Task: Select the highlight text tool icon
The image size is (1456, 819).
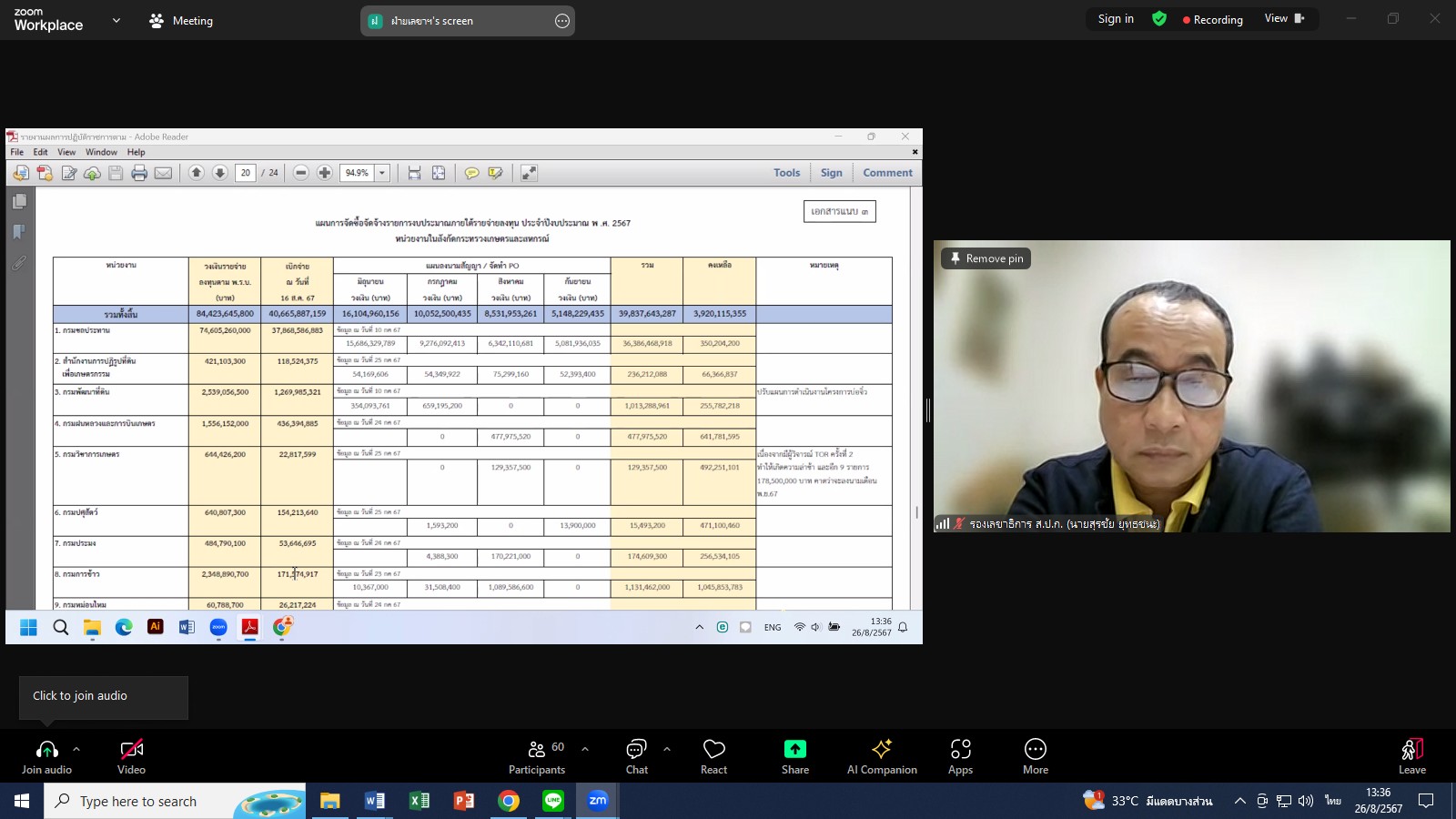Action: [x=495, y=173]
